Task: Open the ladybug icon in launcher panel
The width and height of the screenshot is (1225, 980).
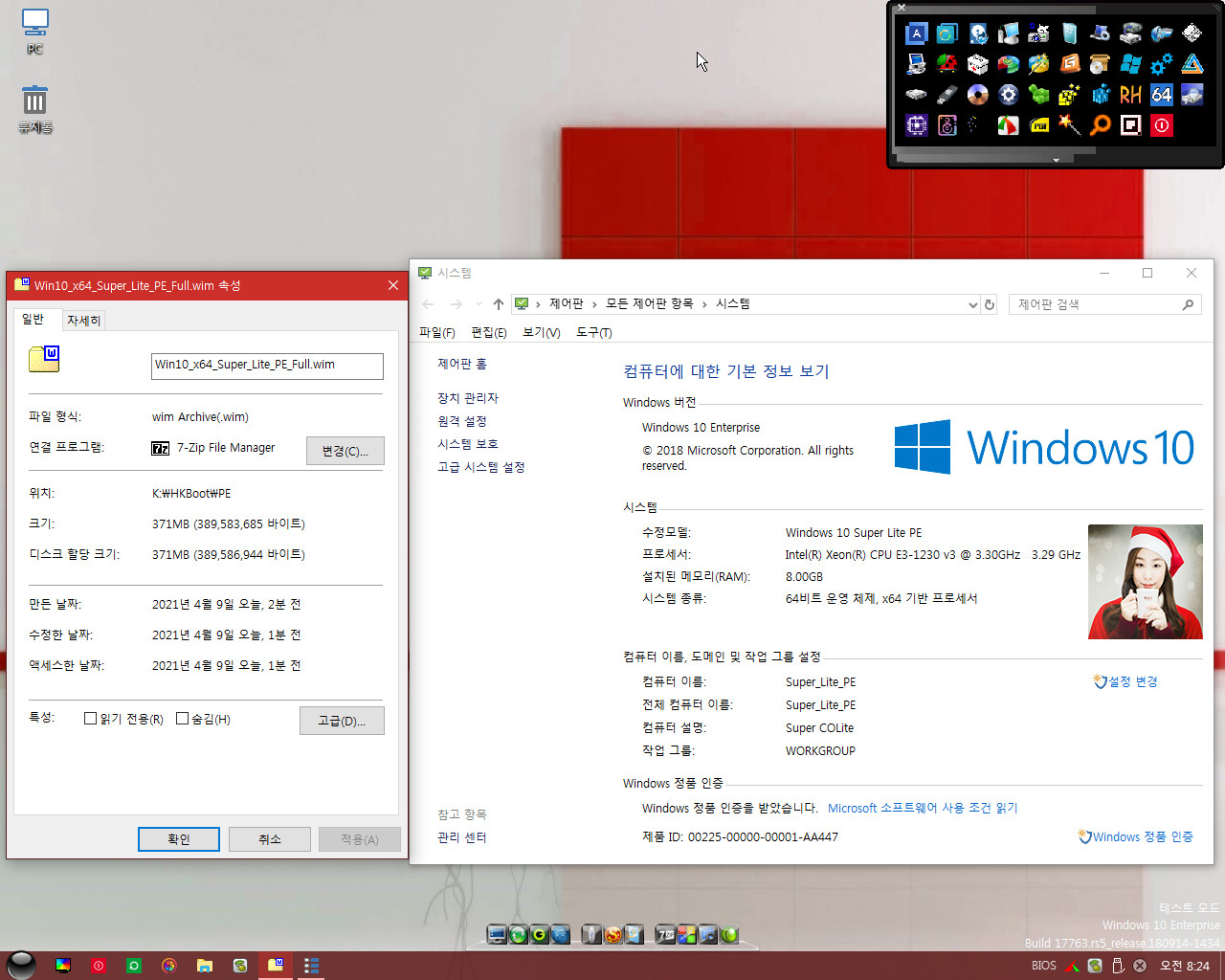Action: point(947,64)
